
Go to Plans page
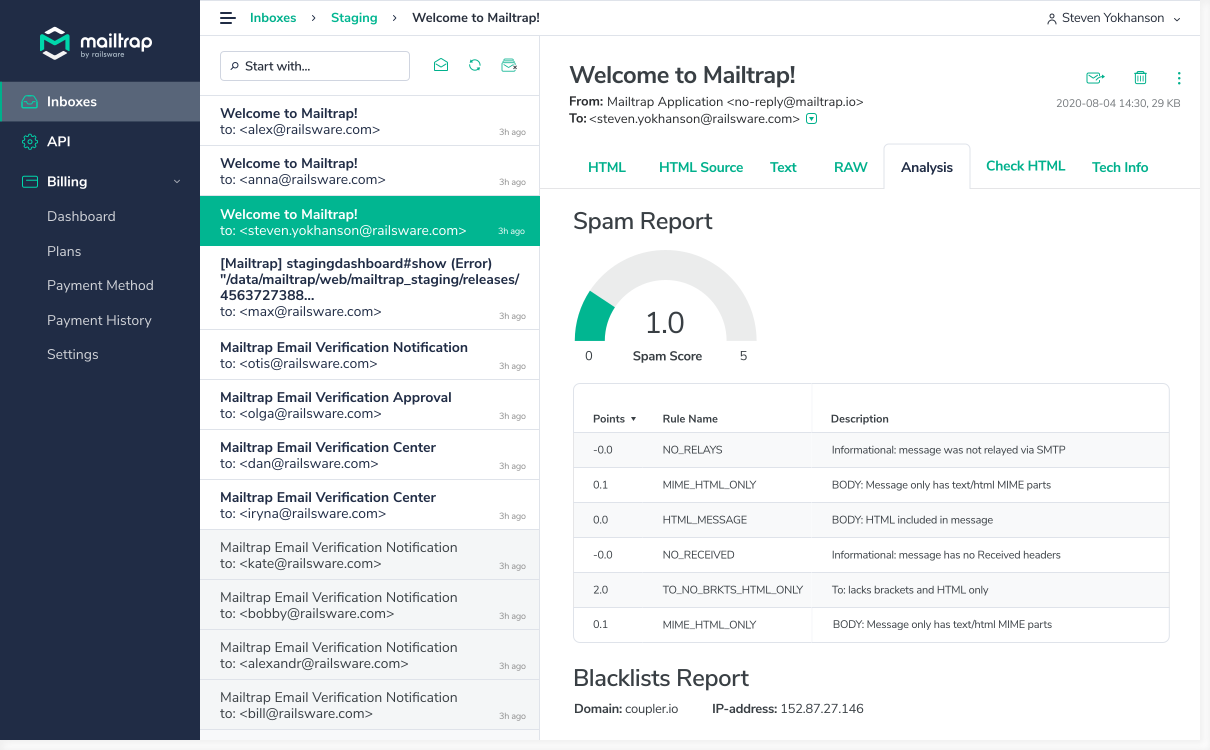pyautogui.click(x=64, y=251)
